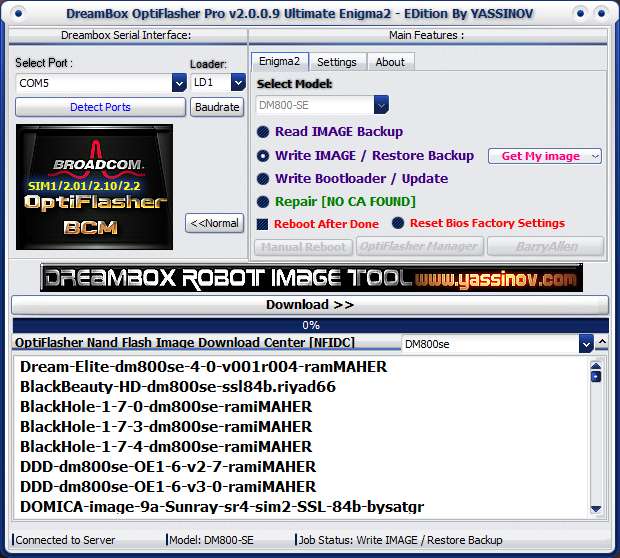Click the image list scroll up arrow
This screenshot has width=620, height=558.
coord(596,365)
